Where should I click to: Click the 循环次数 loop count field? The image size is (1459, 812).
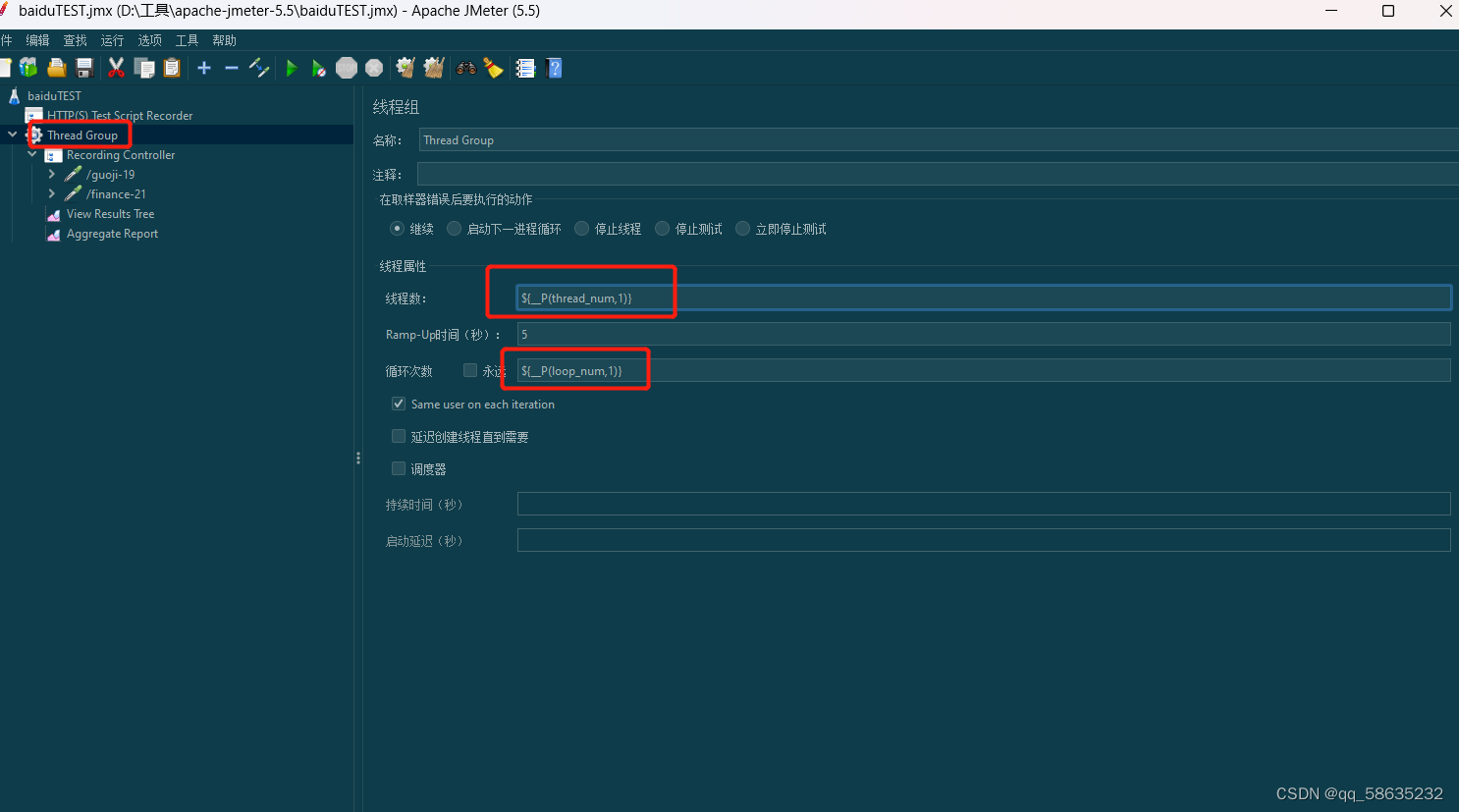(x=984, y=370)
